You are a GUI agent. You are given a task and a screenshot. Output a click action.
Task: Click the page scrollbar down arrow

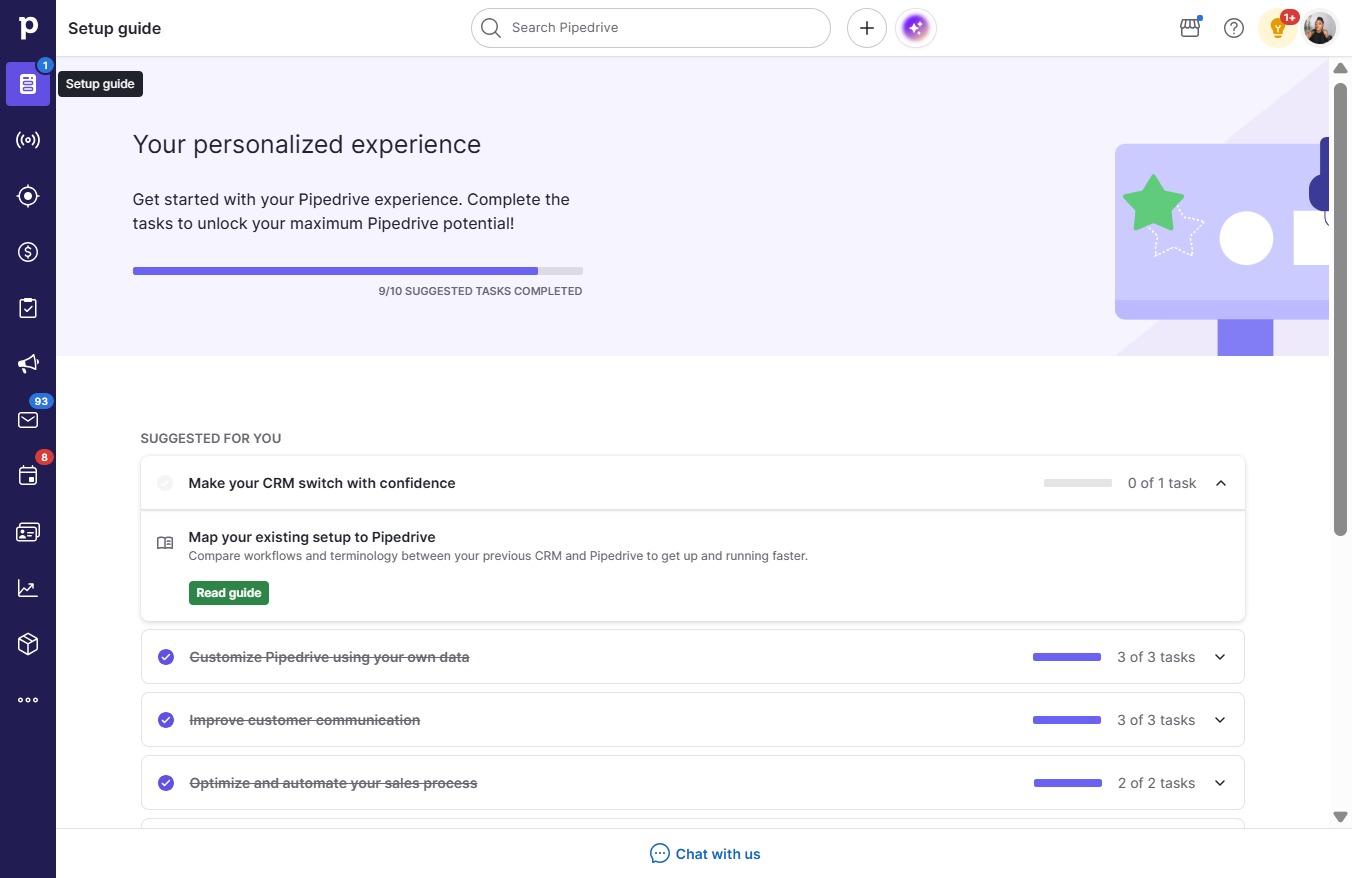(x=1341, y=817)
